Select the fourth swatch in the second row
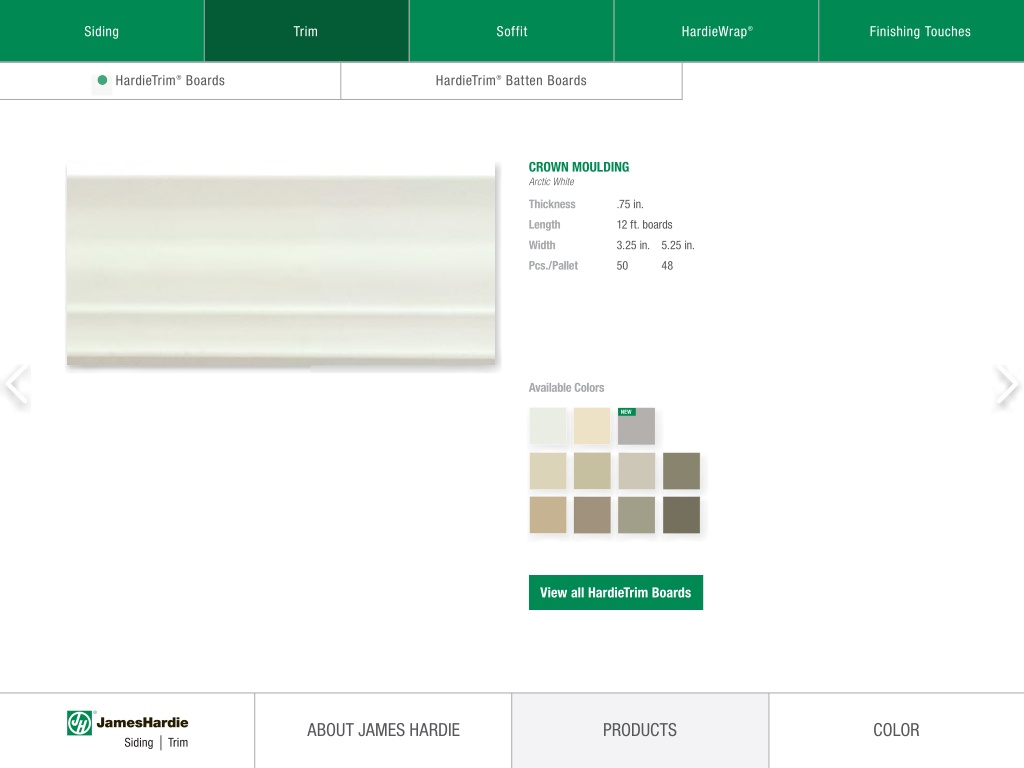1024x768 pixels. (x=681, y=471)
